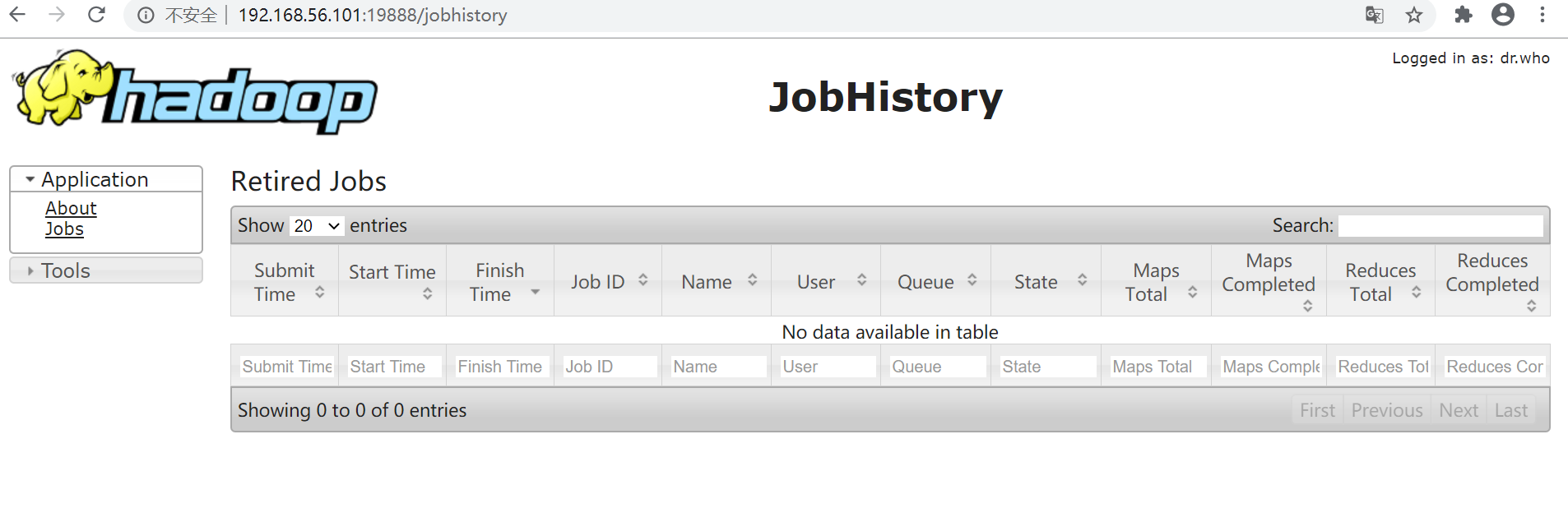Collapse the Application sidebar section
The height and width of the screenshot is (522, 1568).
tap(106, 179)
